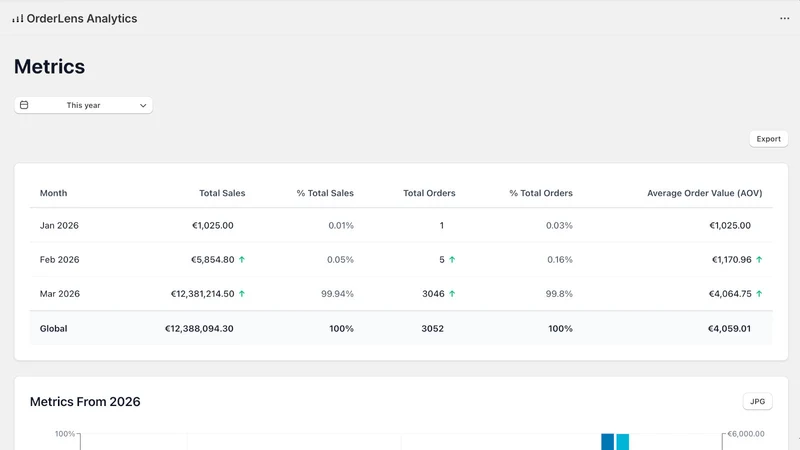The width and height of the screenshot is (800, 450).
Task: Click the calendar icon in date selector
Action: pyautogui.click(x=24, y=105)
